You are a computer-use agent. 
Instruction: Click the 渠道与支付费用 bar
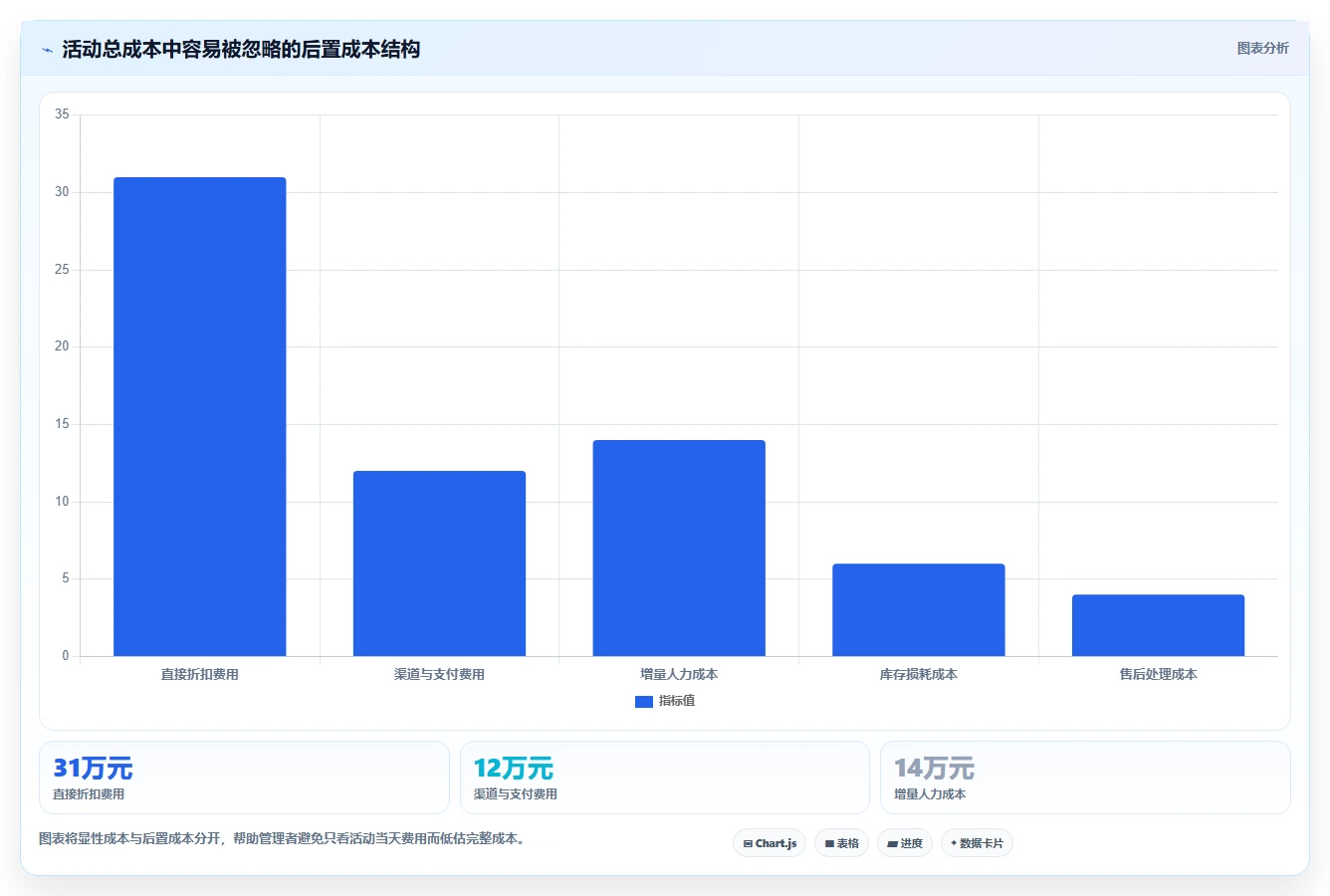coord(439,563)
